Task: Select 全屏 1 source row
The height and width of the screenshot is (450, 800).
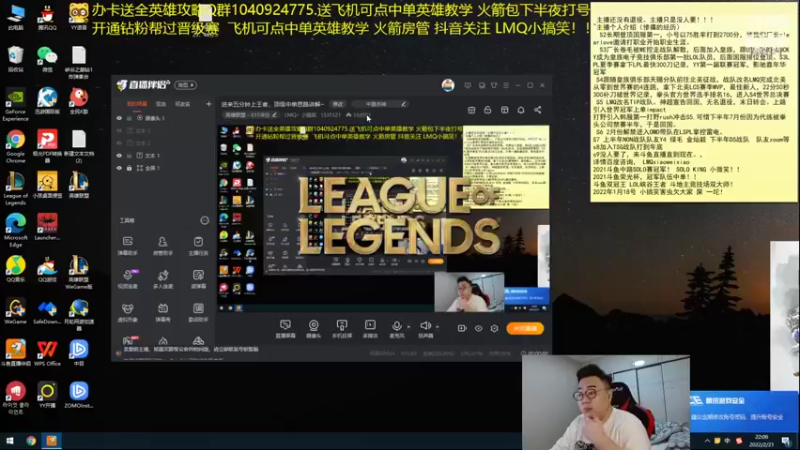Action: pos(163,168)
